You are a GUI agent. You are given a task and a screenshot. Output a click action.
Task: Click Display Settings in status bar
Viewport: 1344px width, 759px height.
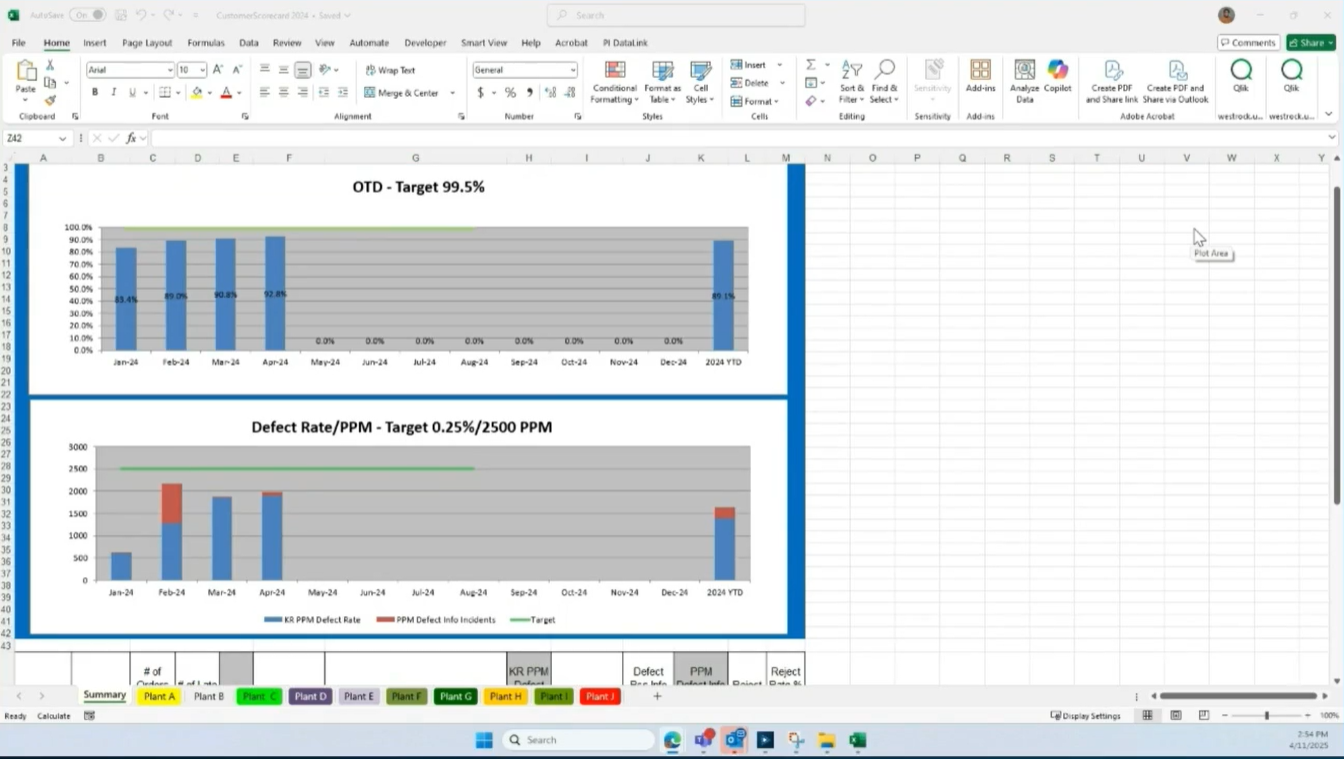point(1085,715)
